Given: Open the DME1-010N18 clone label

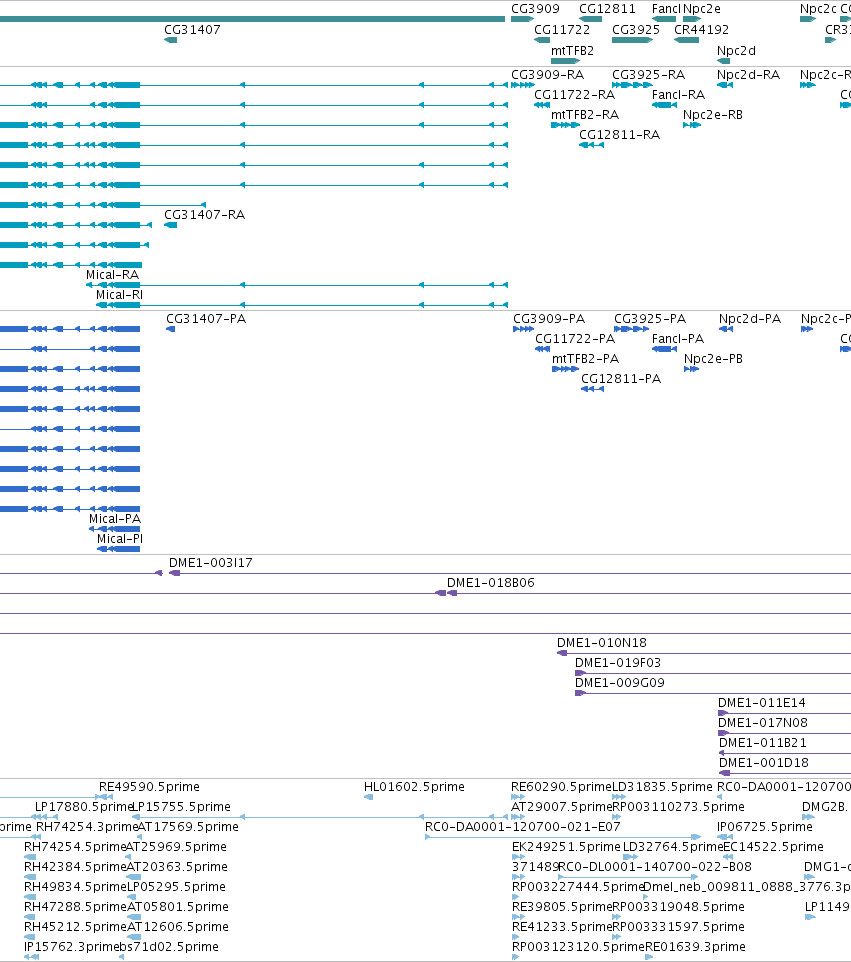Looking at the screenshot, I should pyautogui.click(x=602, y=643).
